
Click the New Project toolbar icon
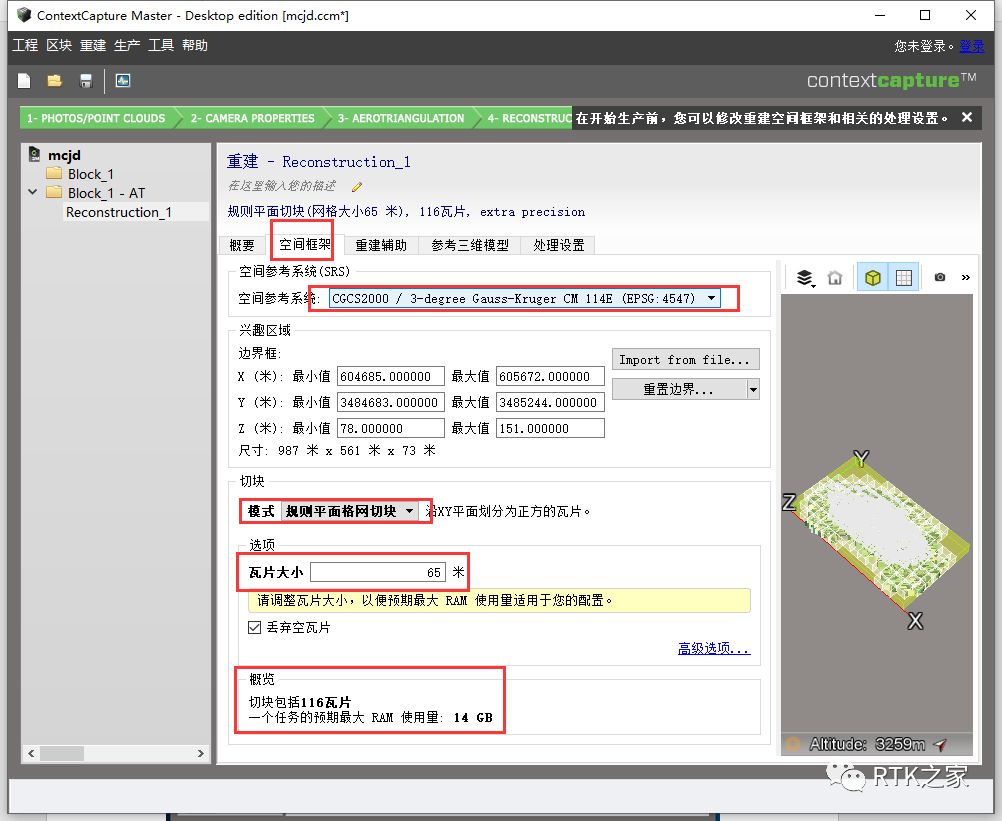click(24, 81)
